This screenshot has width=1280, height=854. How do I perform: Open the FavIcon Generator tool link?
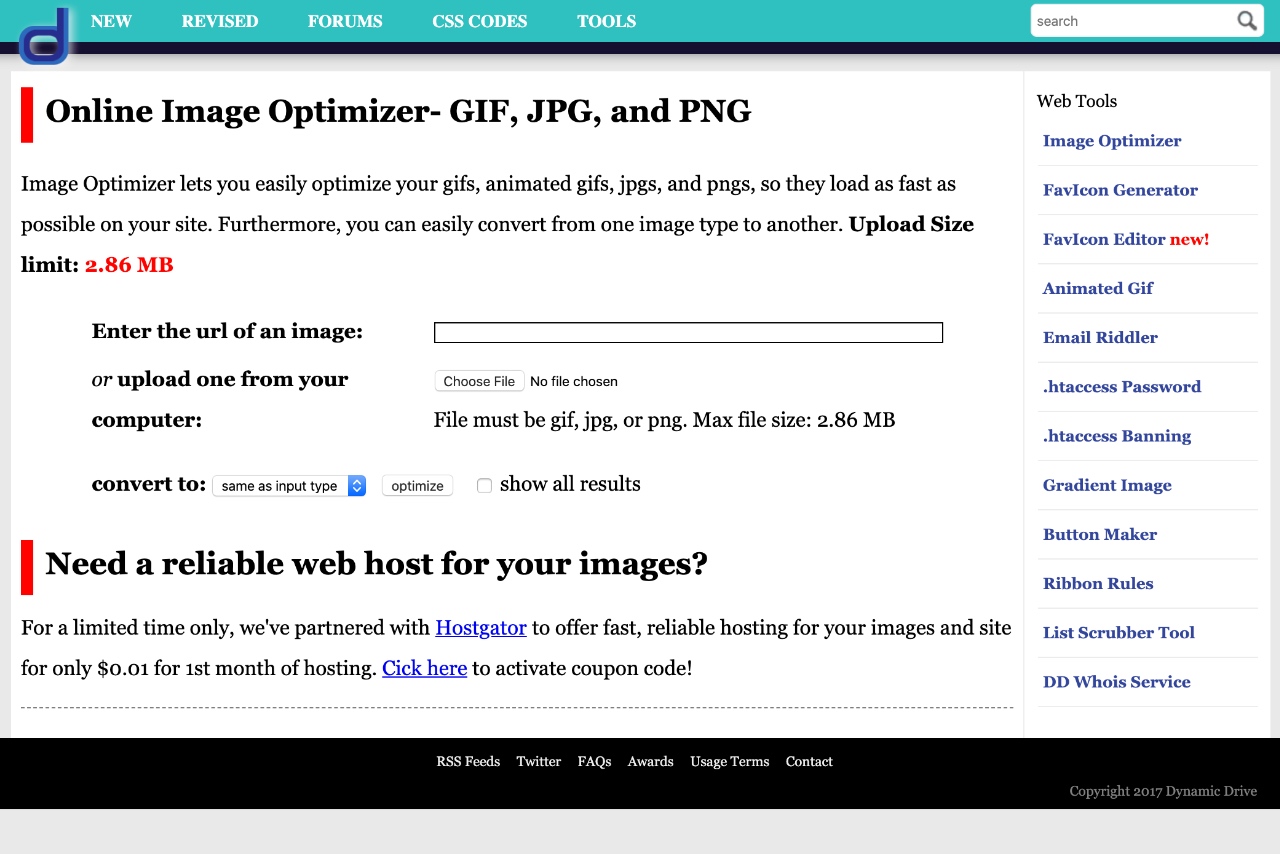[x=1120, y=190]
